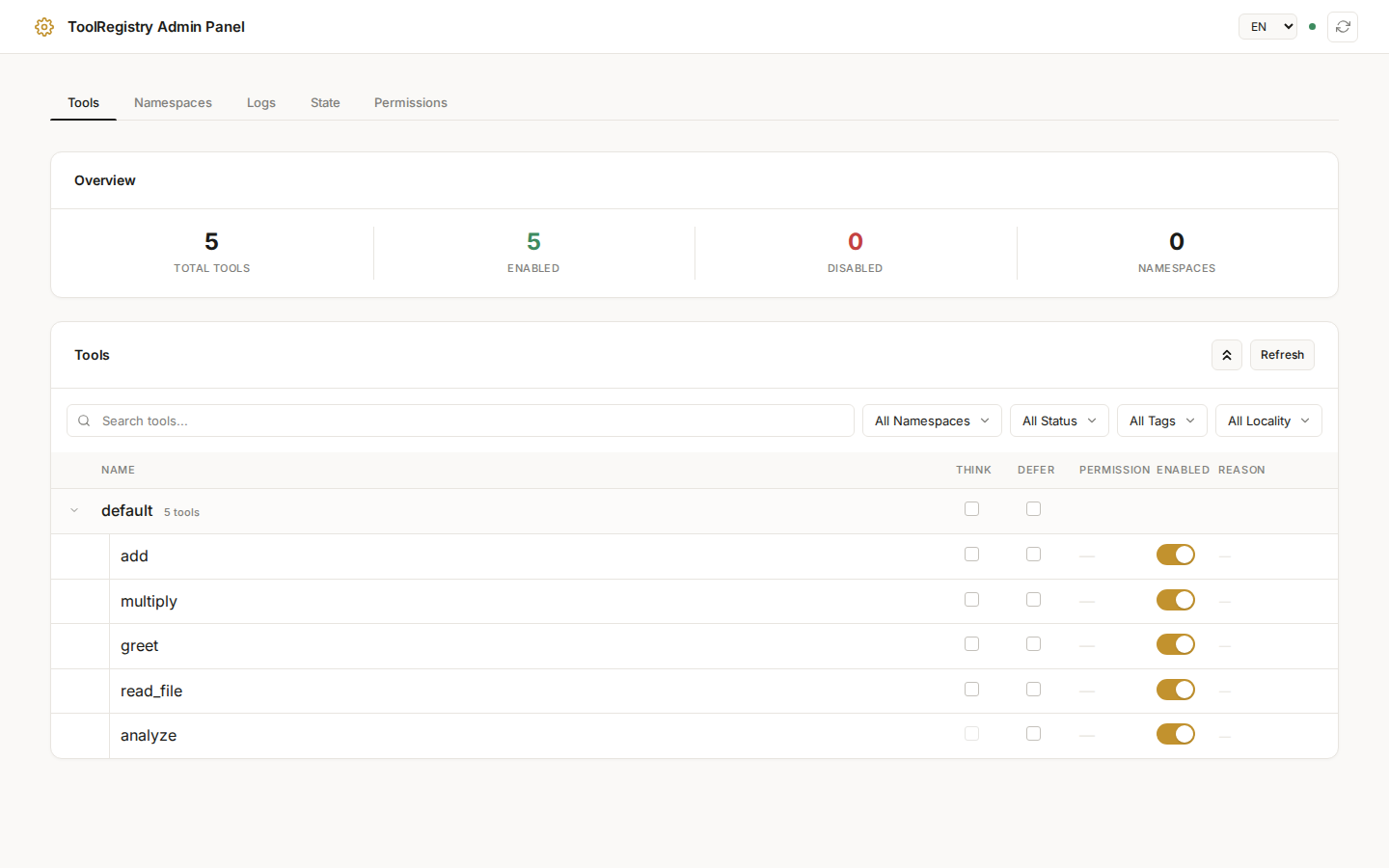1389x868 pixels.
Task: Open the All Locality filter dropdown
Action: tap(1268, 420)
